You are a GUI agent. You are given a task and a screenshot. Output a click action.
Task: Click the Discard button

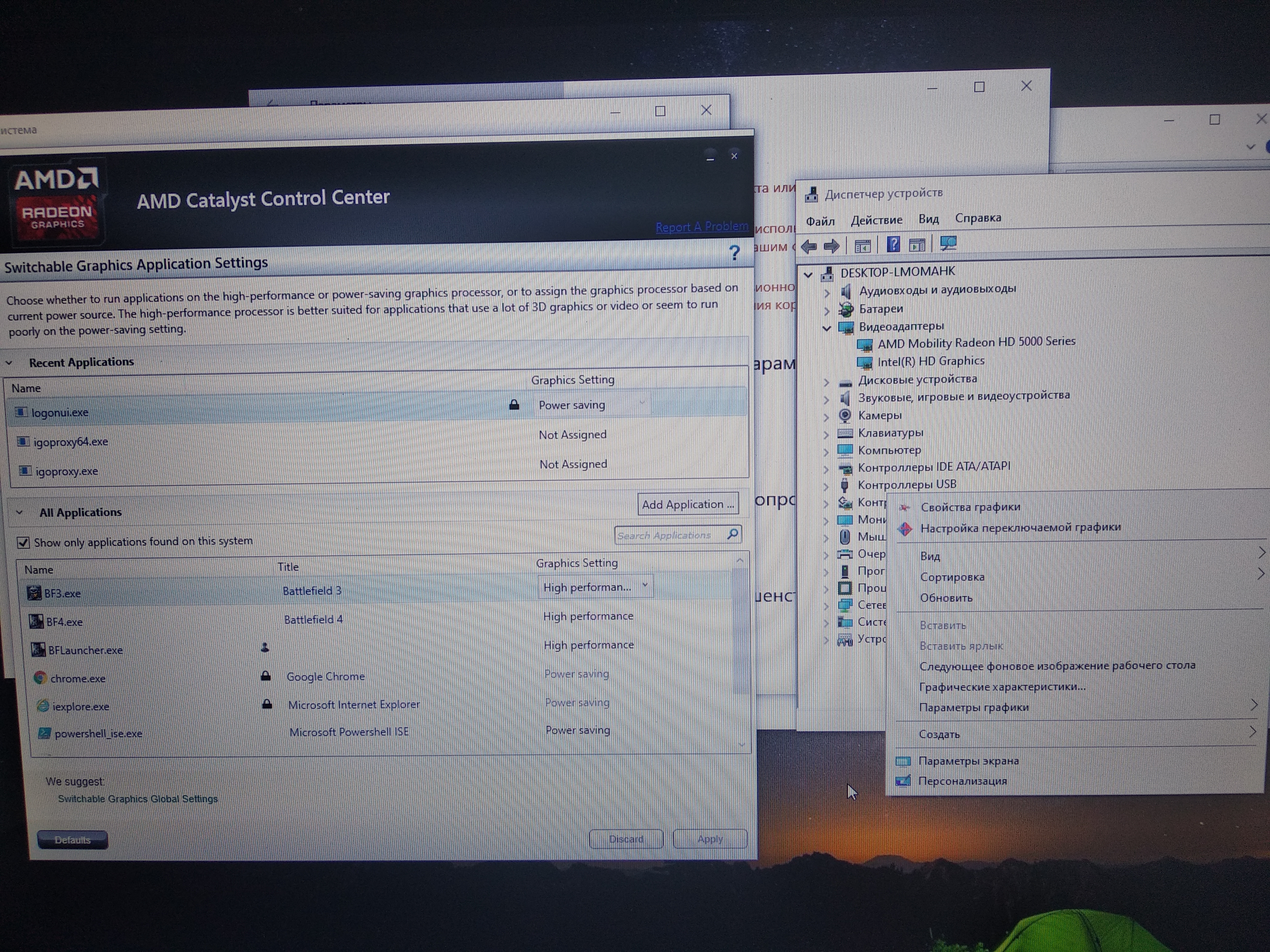pos(626,839)
